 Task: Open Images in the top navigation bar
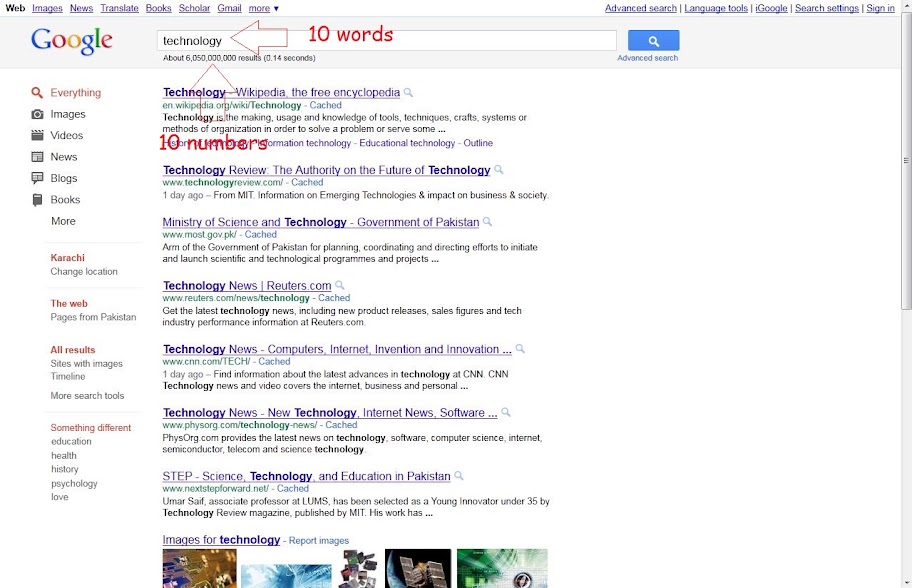[47, 8]
